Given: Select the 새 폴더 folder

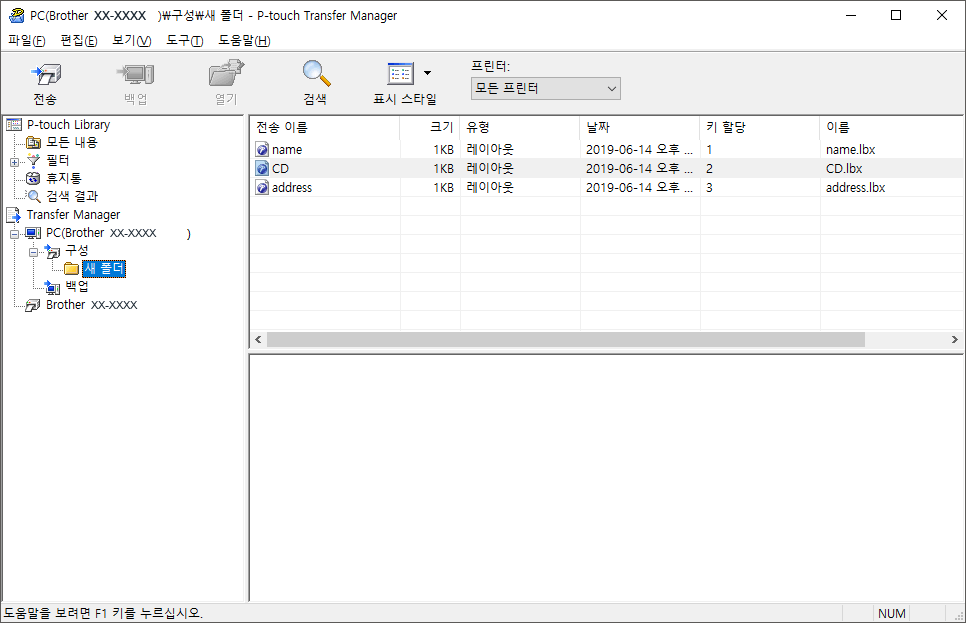Looking at the screenshot, I should coord(104,269).
